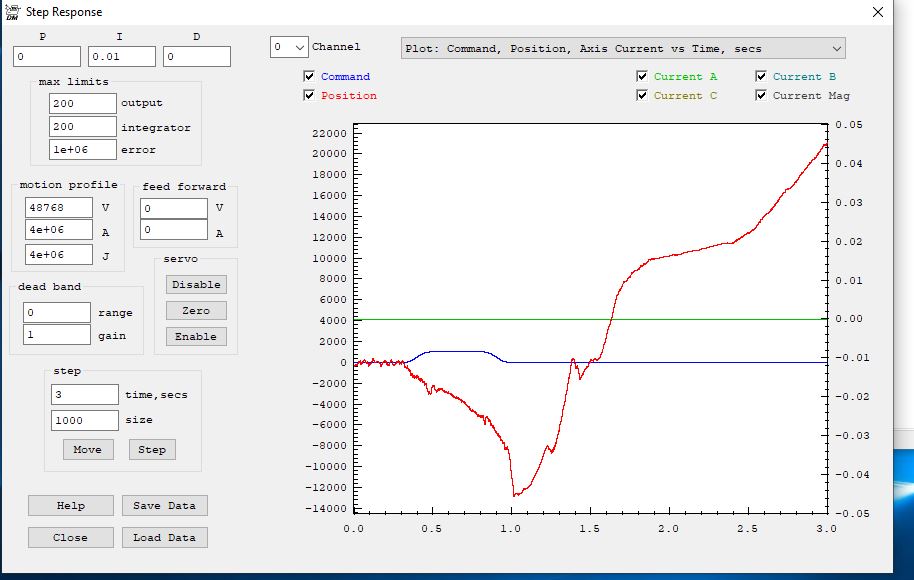Disable the Current B plot checkbox
This screenshot has width=914, height=580.
(762, 77)
